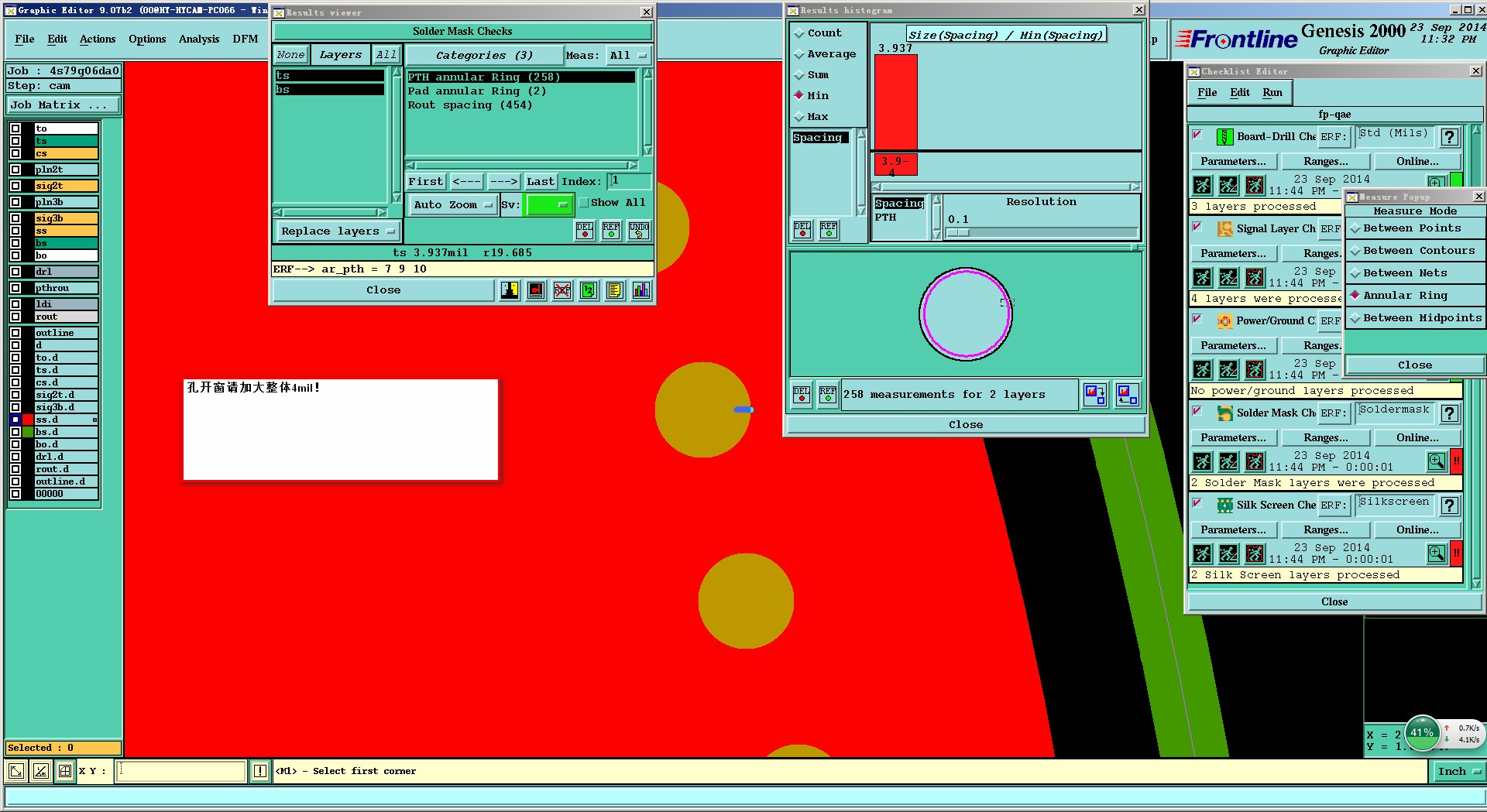Click first zoom-frame icon right of measurements text
The width and height of the screenshot is (1487, 812).
click(1095, 395)
